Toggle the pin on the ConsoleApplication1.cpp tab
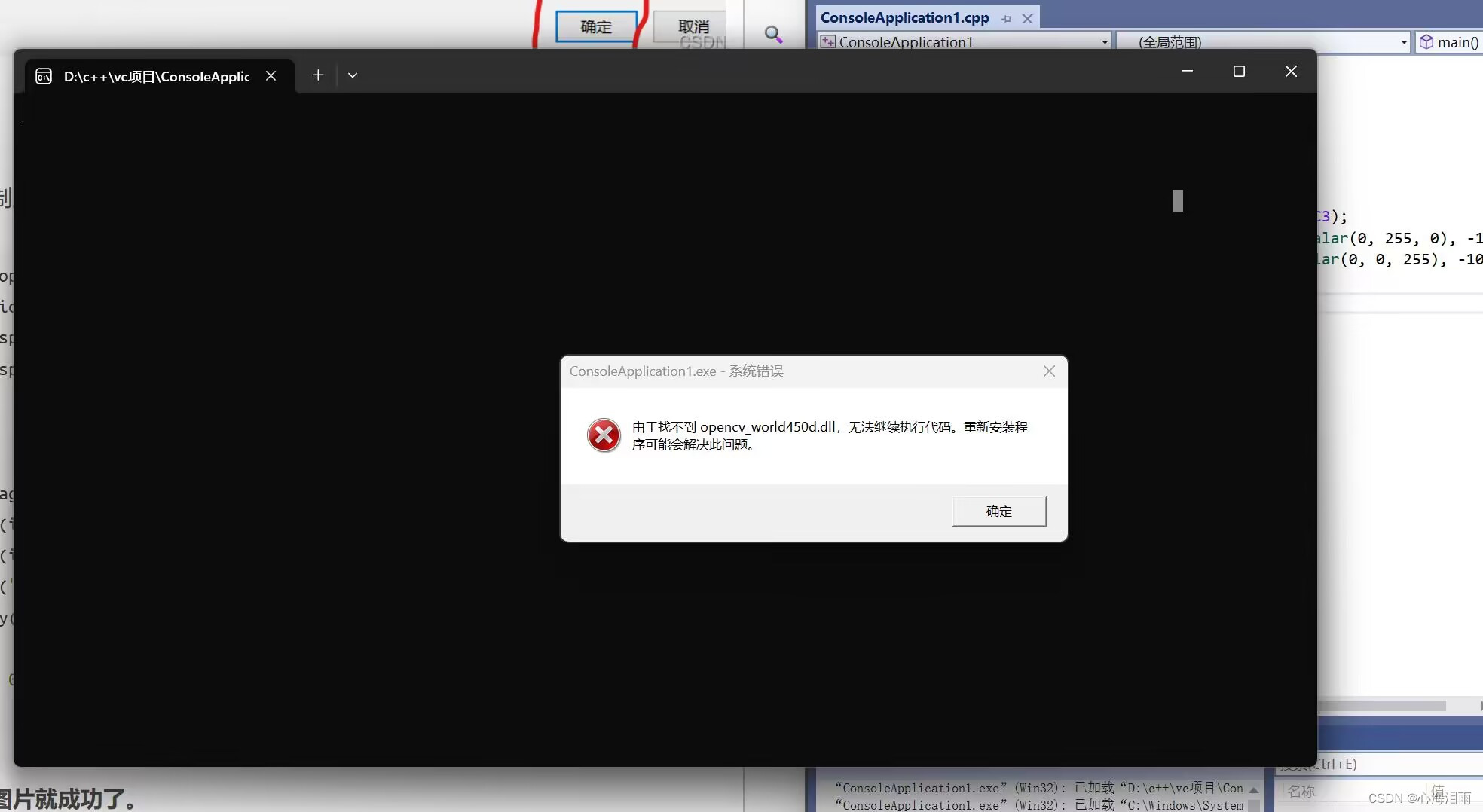The height and width of the screenshot is (812, 1483). click(1006, 19)
